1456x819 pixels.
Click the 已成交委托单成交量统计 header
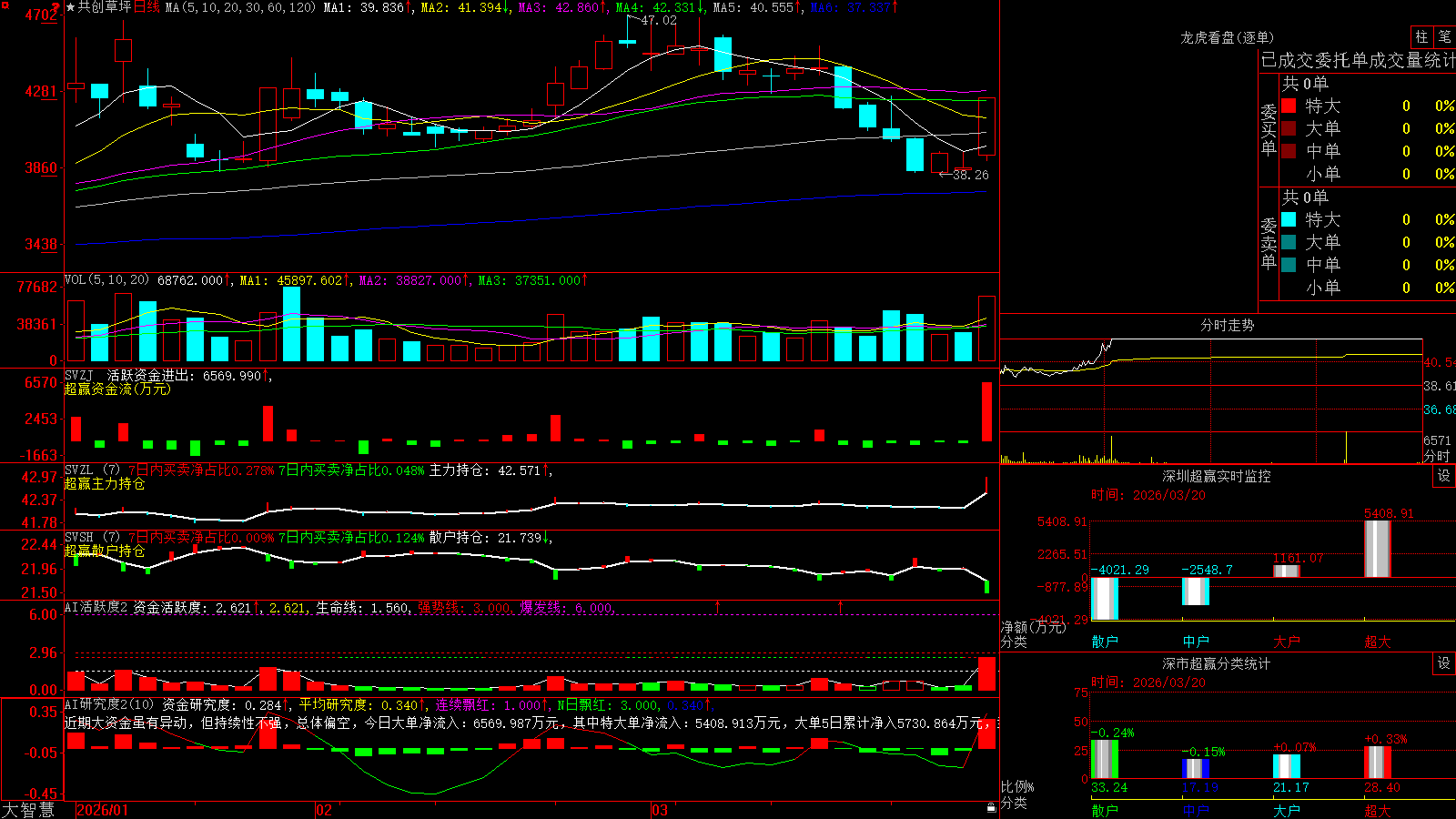tap(1358, 60)
